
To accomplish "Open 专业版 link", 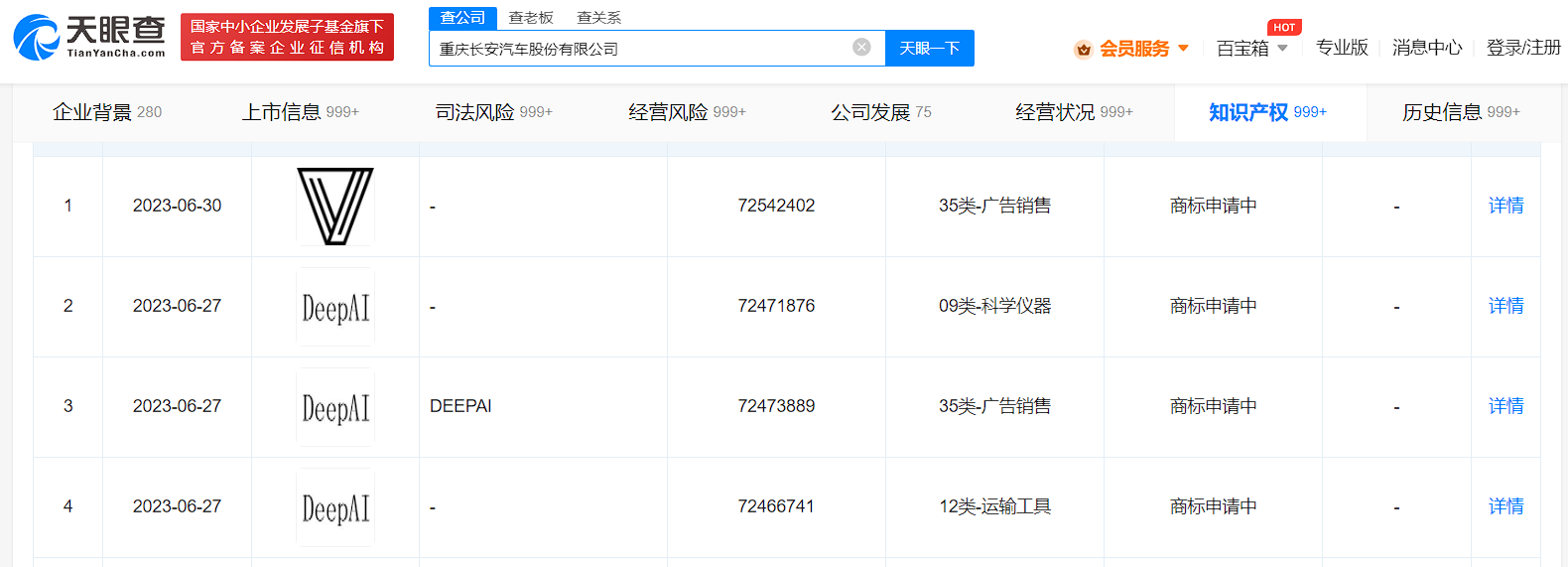I will click(x=1342, y=48).
